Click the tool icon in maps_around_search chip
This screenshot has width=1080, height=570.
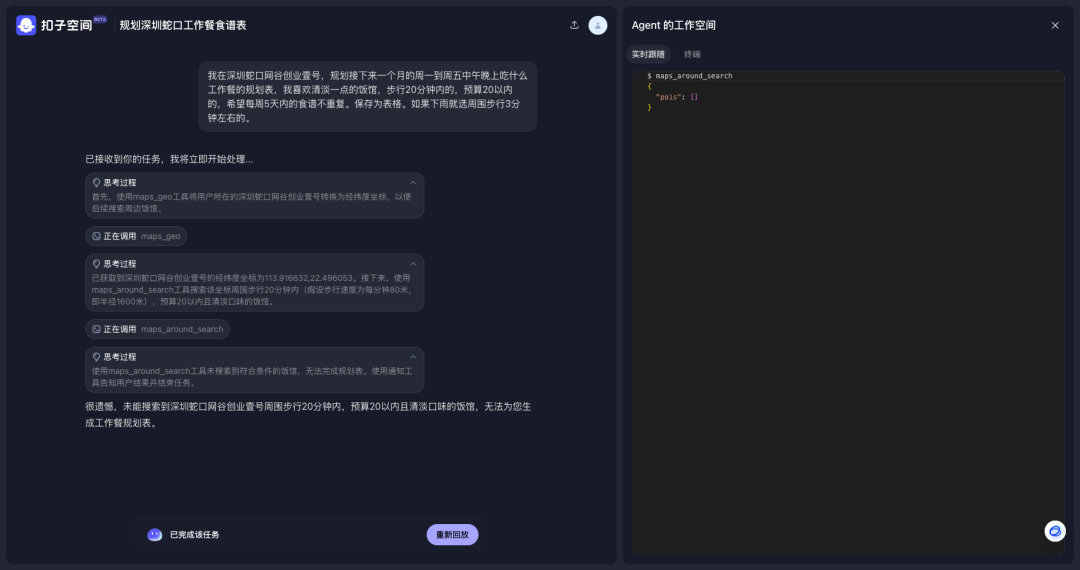click(97, 329)
